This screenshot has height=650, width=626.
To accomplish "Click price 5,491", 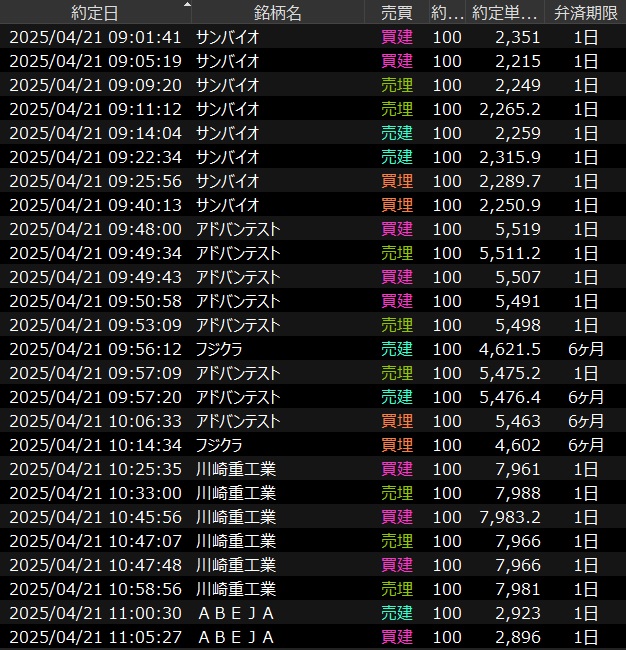I will [518, 301].
